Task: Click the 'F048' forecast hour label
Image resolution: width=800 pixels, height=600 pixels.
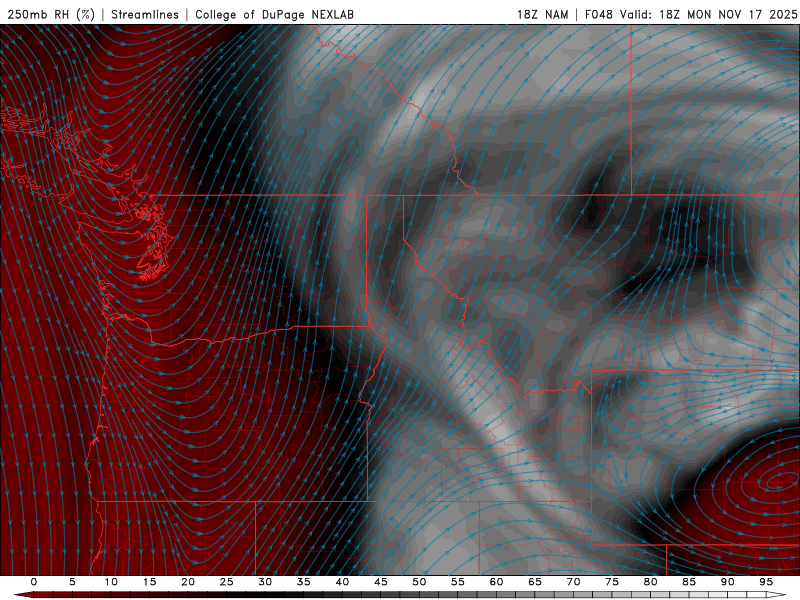Action: tap(598, 14)
